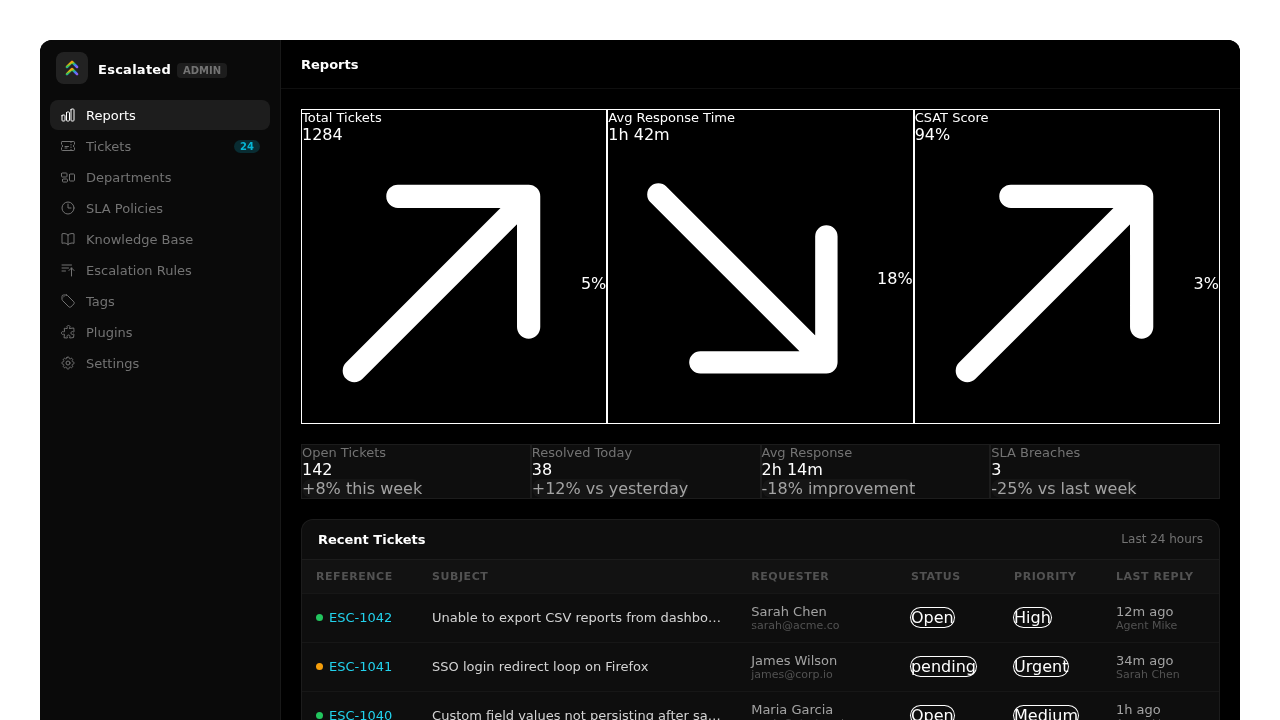Click the pending status badge
Viewport: 1280px width, 720px height.
(x=943, y=667)
